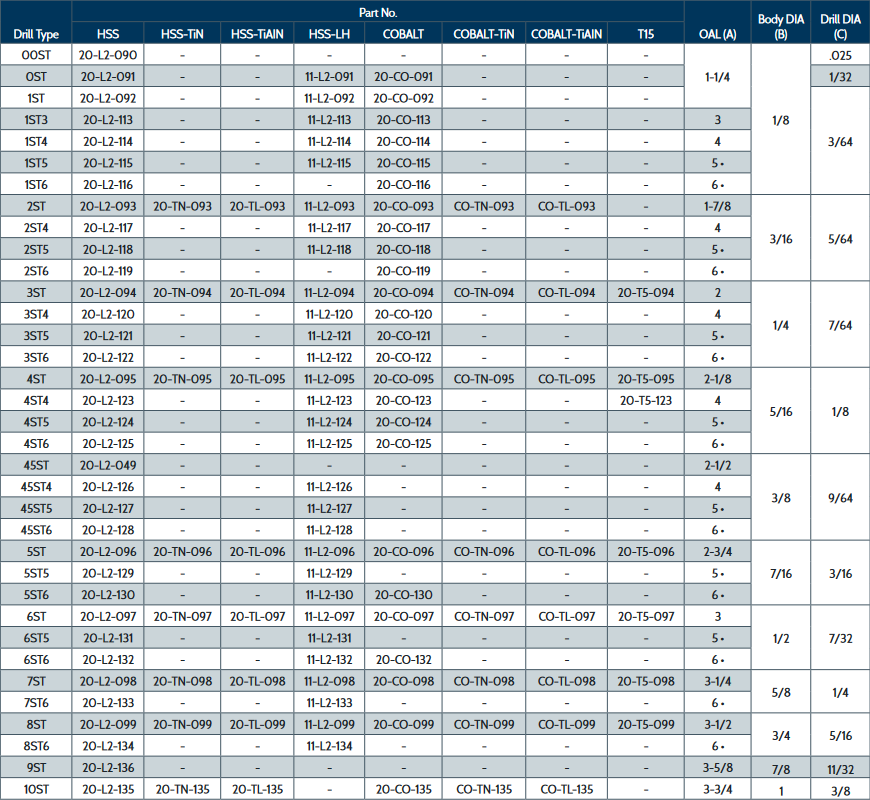Select the Drill DIA (C) header
This screenshot has height=800, width=870.
841,25
